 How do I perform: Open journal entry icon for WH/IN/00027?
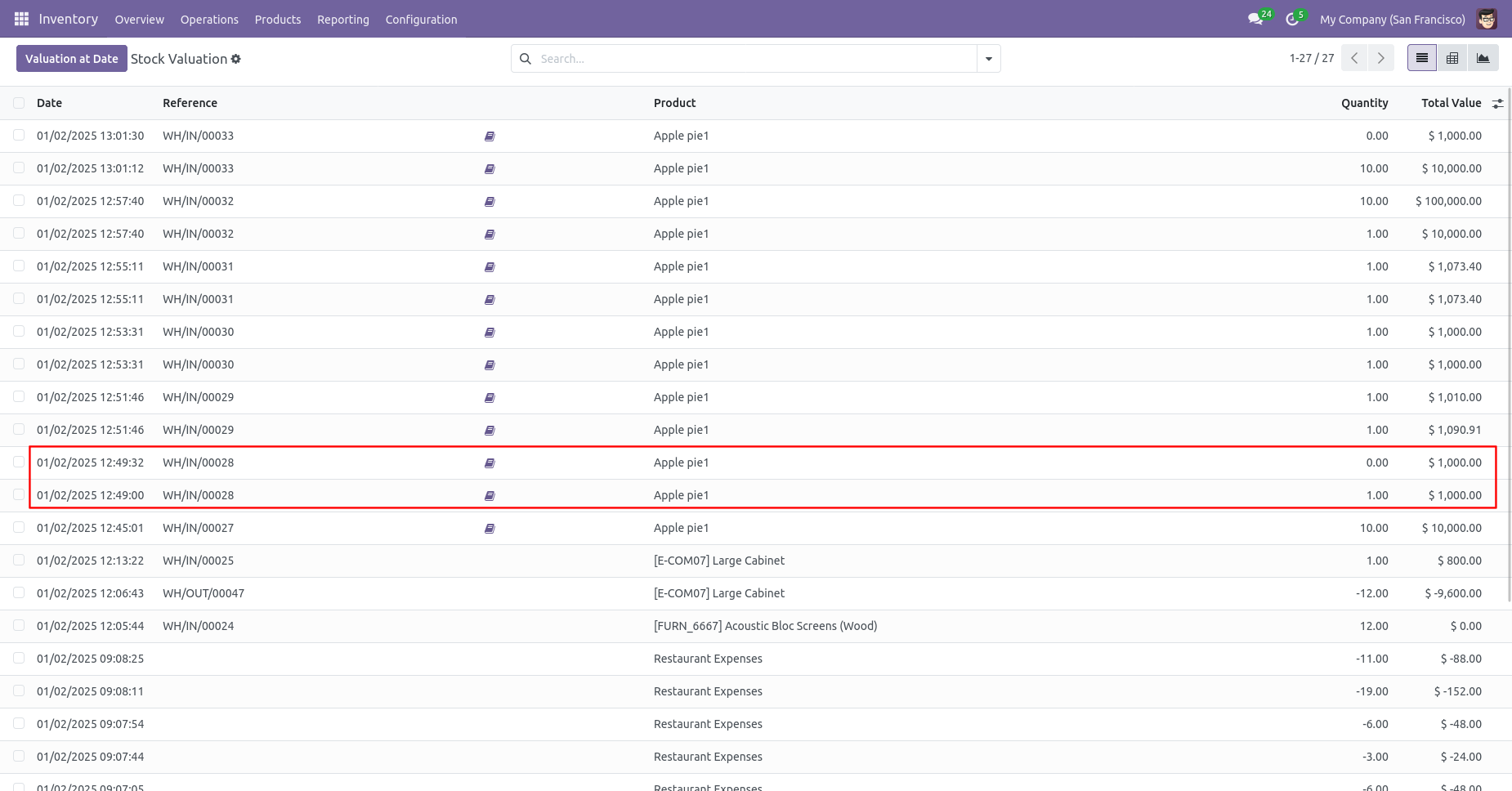(490, 529)
